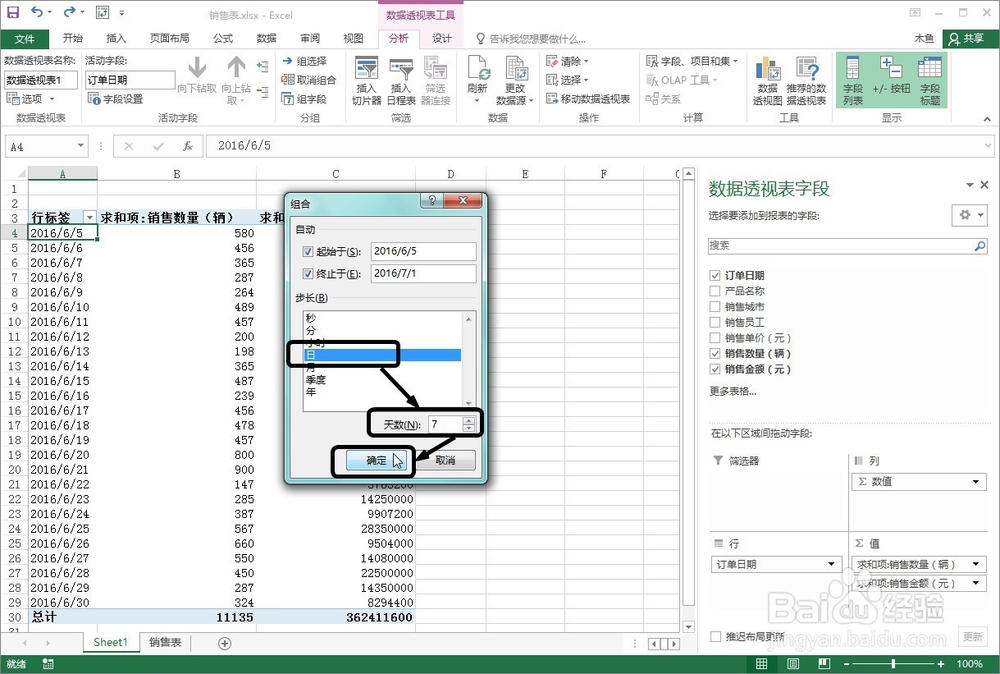This screenshot has width=1000, height=674.
Task: Click the 刷新 (Refresh) icon
Action: [x=477, y=70]
